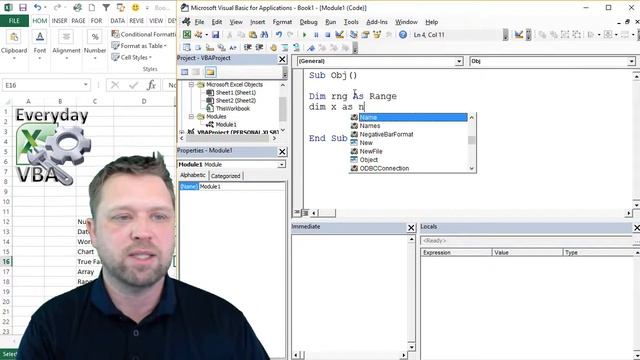Open the insert UserForm dropdown arrow
The height and width of the screenshot is (360, 640).
pyautogui.click(x=207, y=35)
